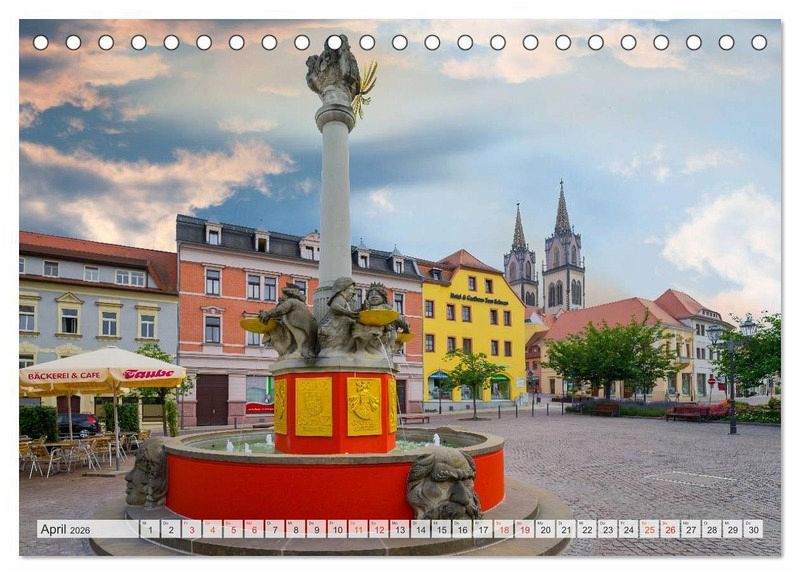This screenshot has width=800, height=575.
Task: Select day 21 in the calendar strip
Action: [x=566, y=529]
